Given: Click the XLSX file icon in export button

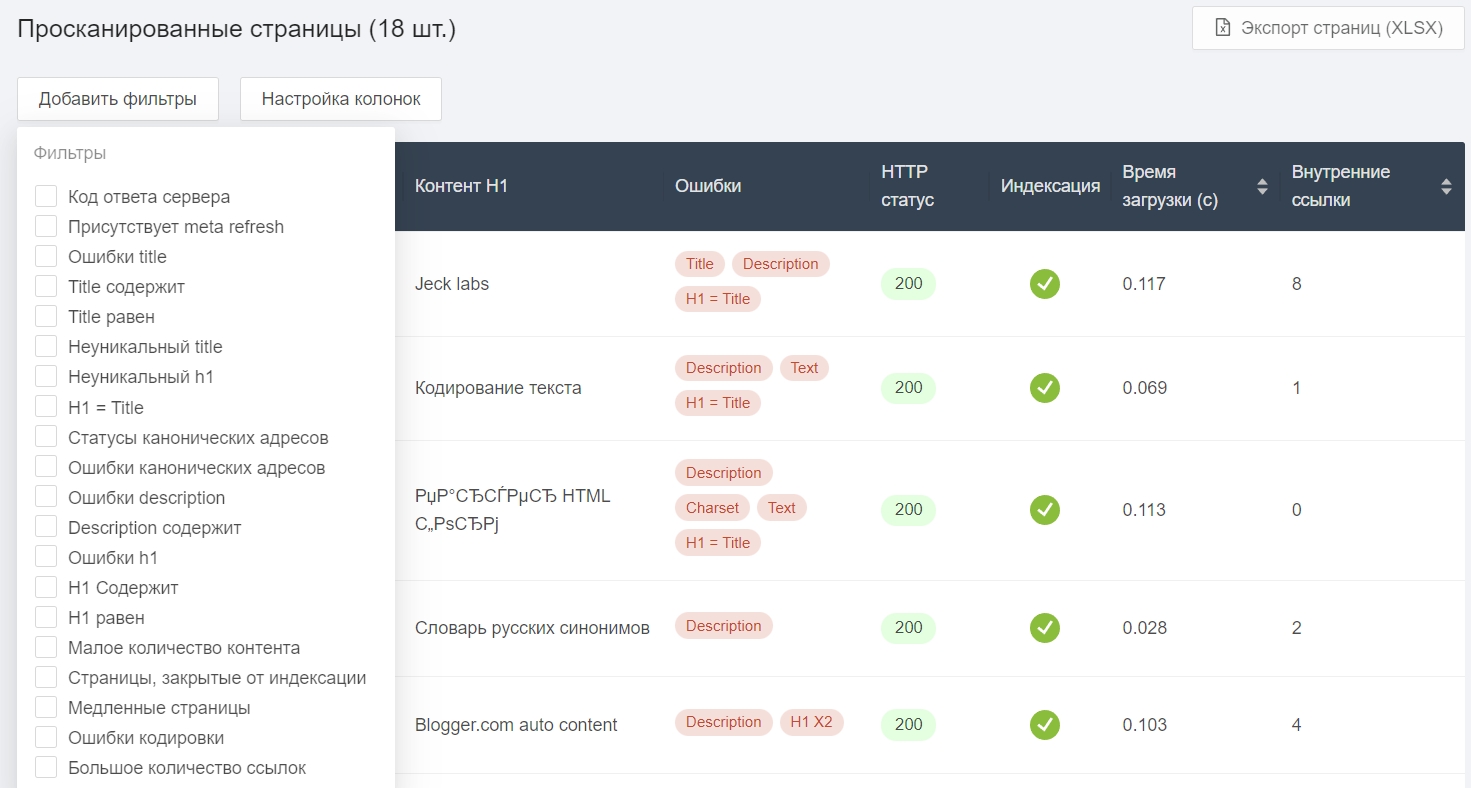Looking at the screenshot, I should coord(1222,28).
